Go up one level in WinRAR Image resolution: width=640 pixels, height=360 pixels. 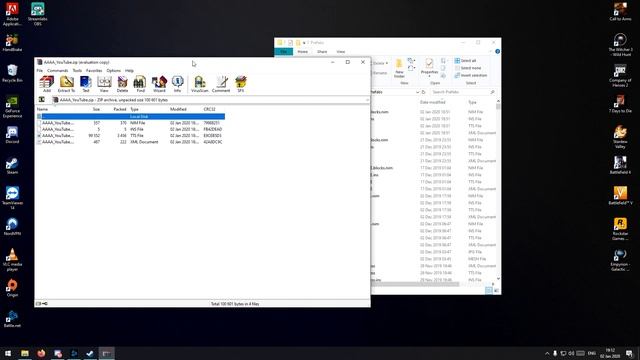pos(42,100)
